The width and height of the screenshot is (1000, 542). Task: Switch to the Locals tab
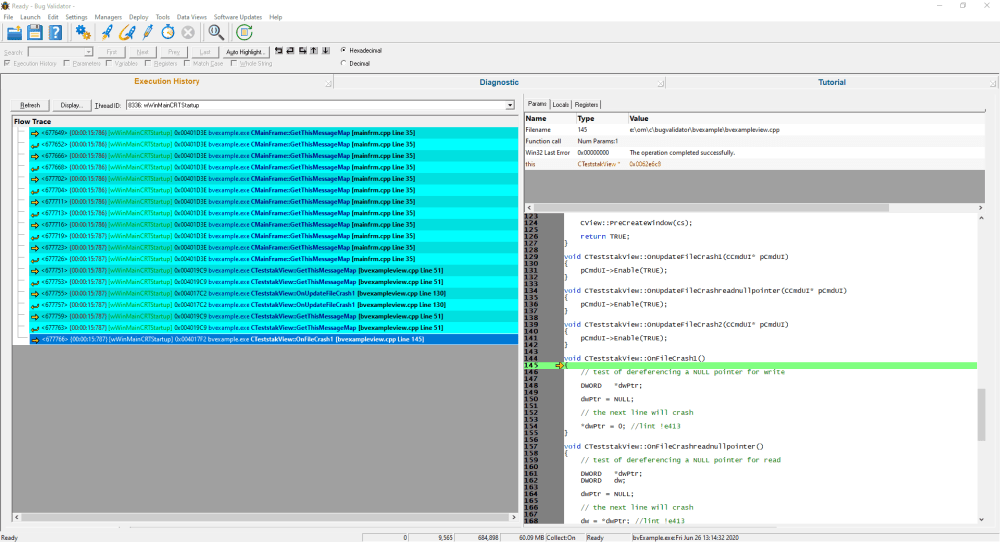point(561,105)
